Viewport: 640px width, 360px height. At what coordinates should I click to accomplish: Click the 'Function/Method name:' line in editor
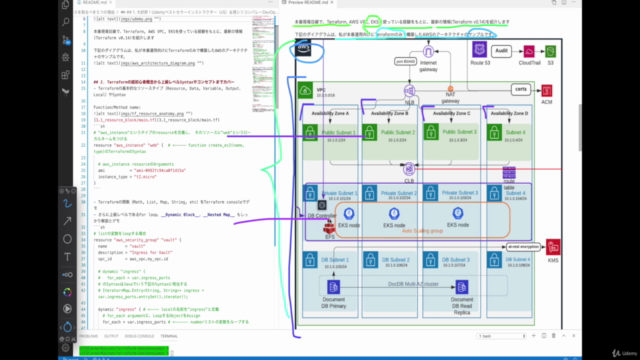pyautogui.click(x=117, y=107)
